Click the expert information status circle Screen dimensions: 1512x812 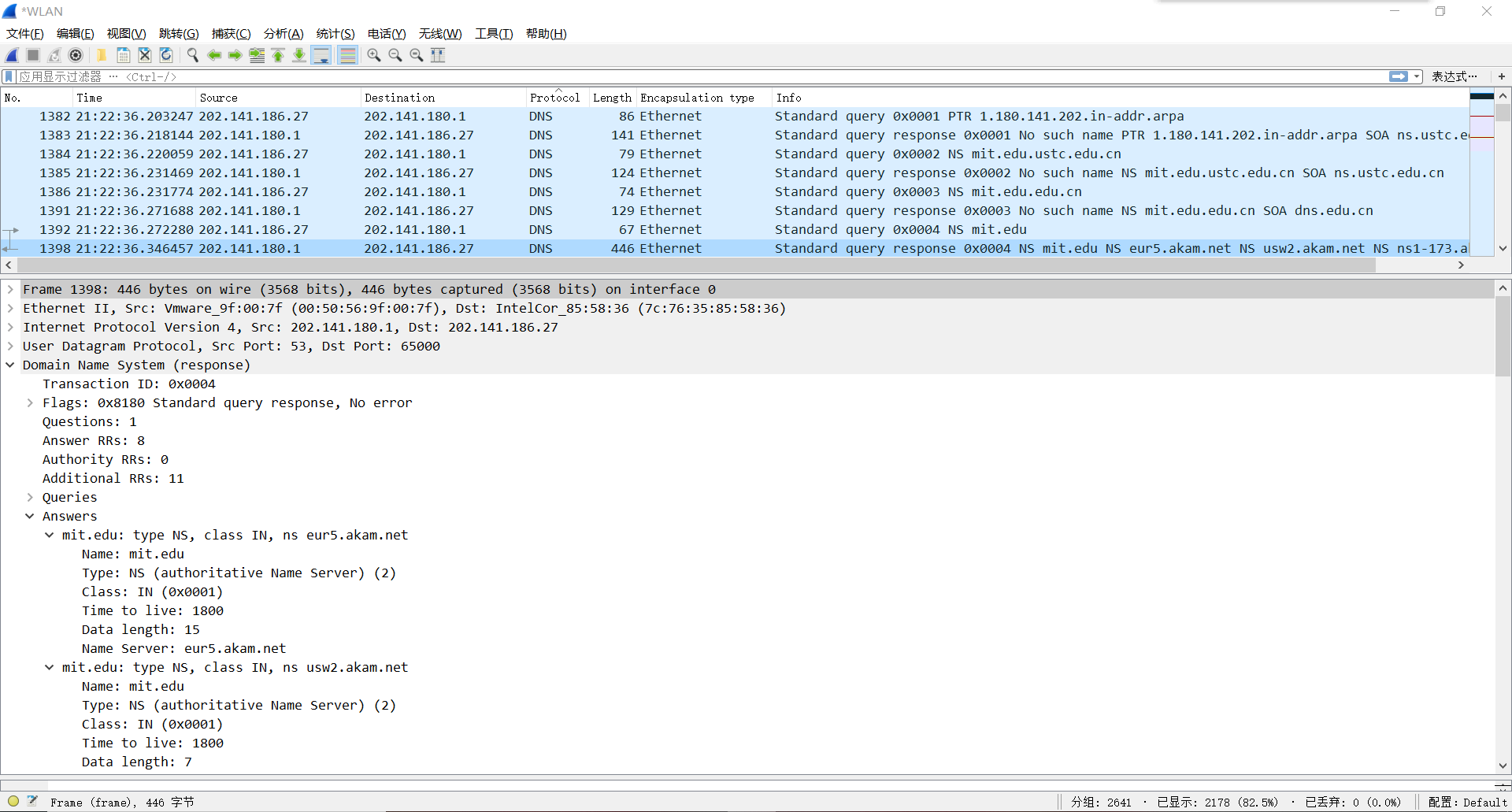(x=13, y=801)
